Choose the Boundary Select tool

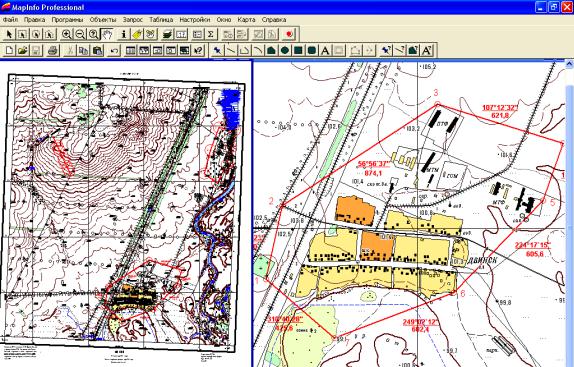coord(49,34)
